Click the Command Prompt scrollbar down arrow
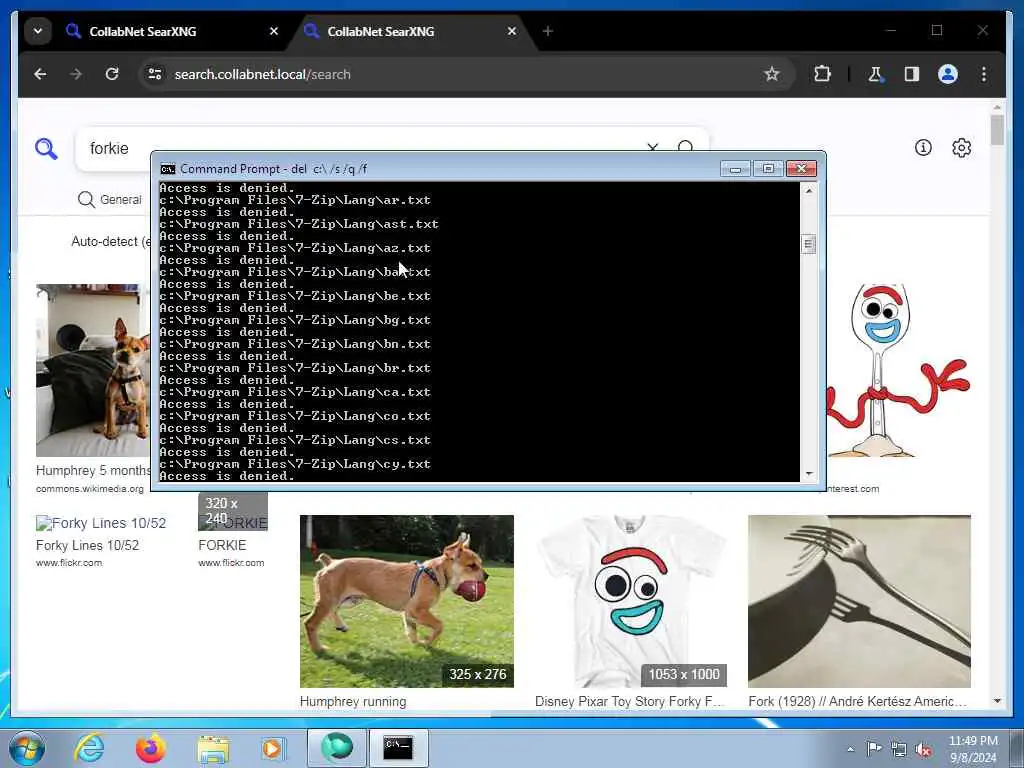 808,474
